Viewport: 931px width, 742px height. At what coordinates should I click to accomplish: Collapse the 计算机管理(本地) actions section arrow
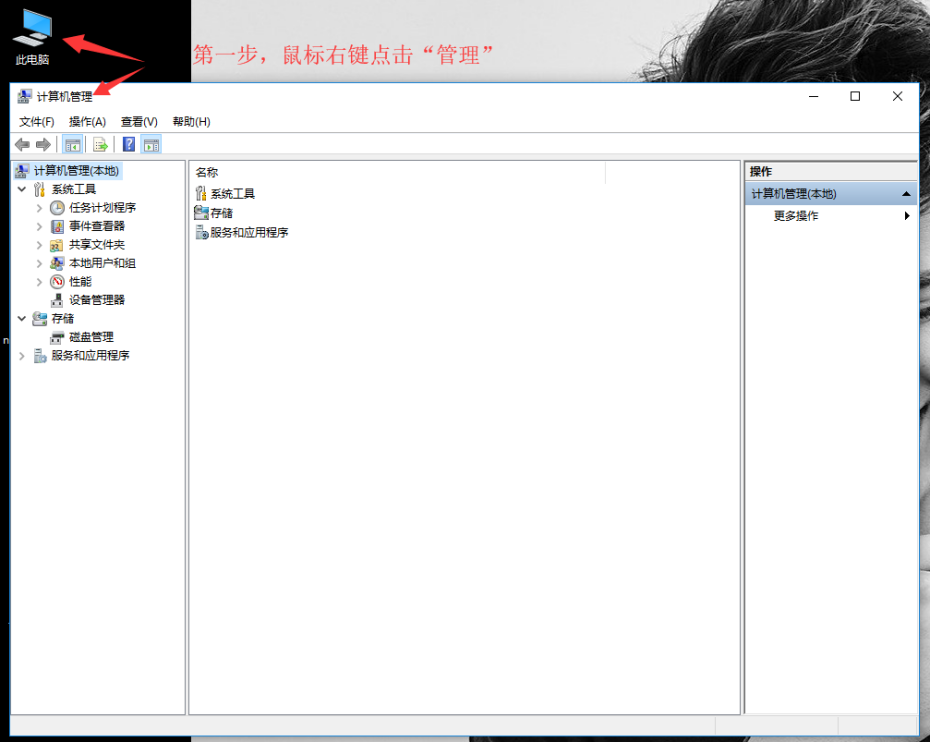coord(906,194)
